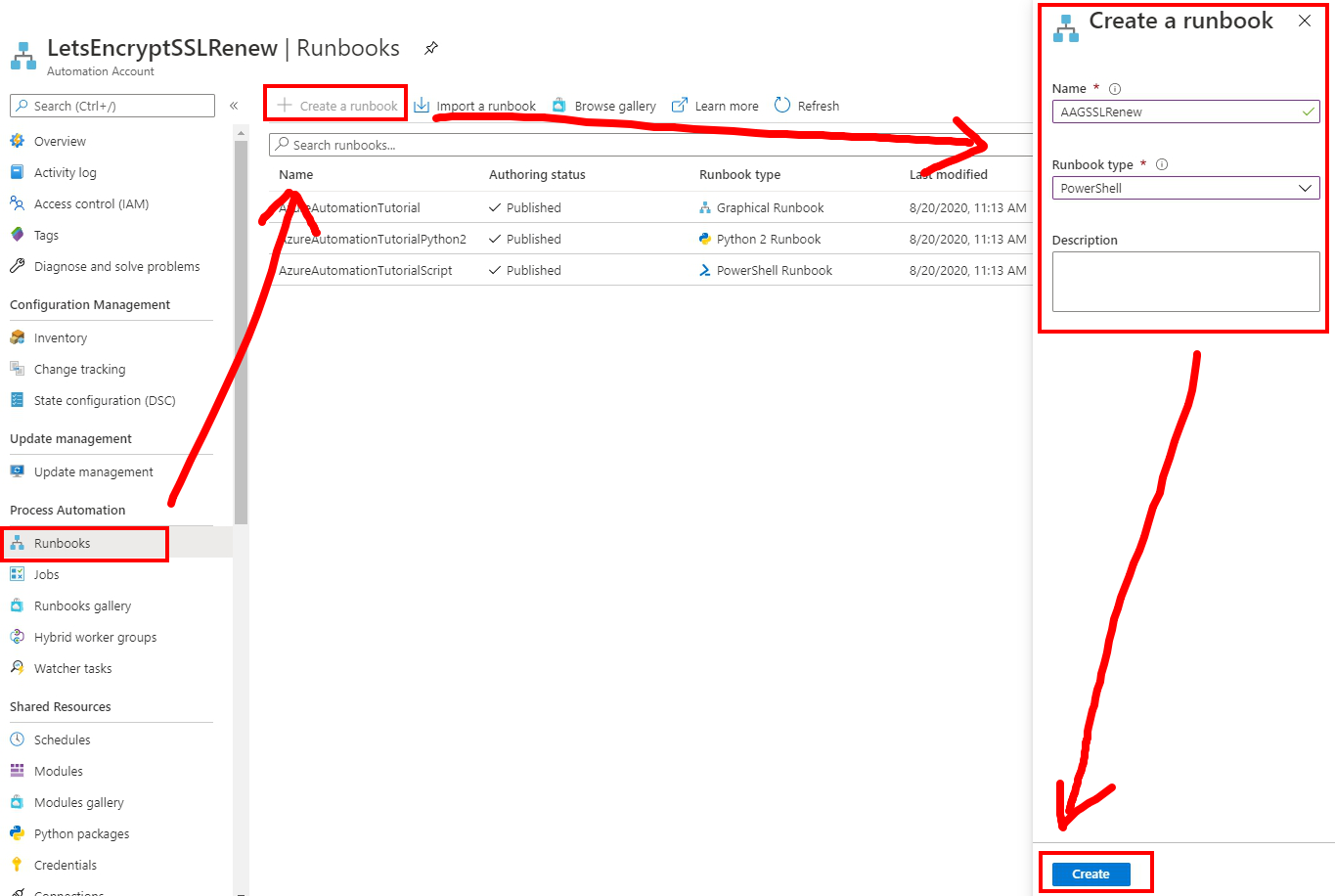
Task: Open AzureAutomationTutorialScript runbook row
Action: [x=650, y=270]
